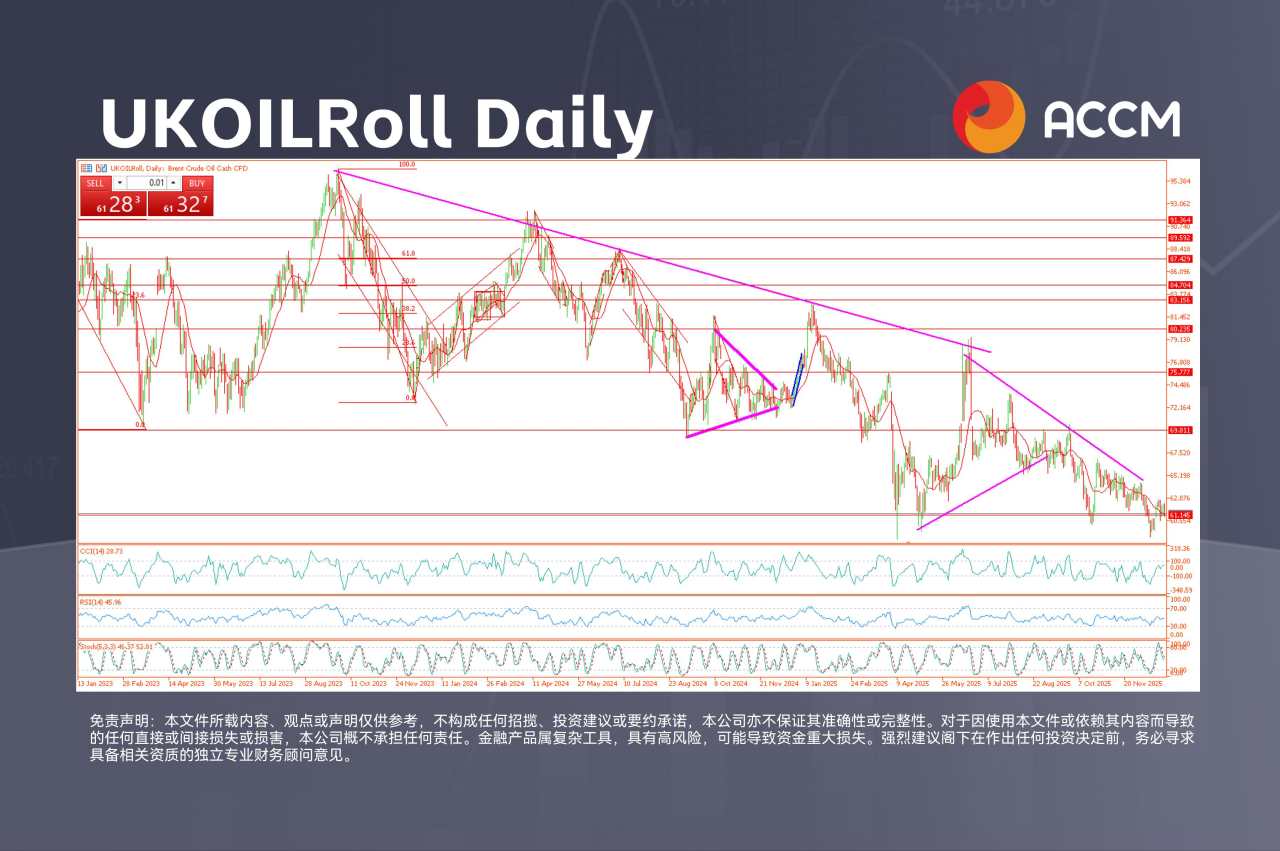1280x851 pixels.
Task: Click the 80.236 price level tag
Action: point(1180,329)
